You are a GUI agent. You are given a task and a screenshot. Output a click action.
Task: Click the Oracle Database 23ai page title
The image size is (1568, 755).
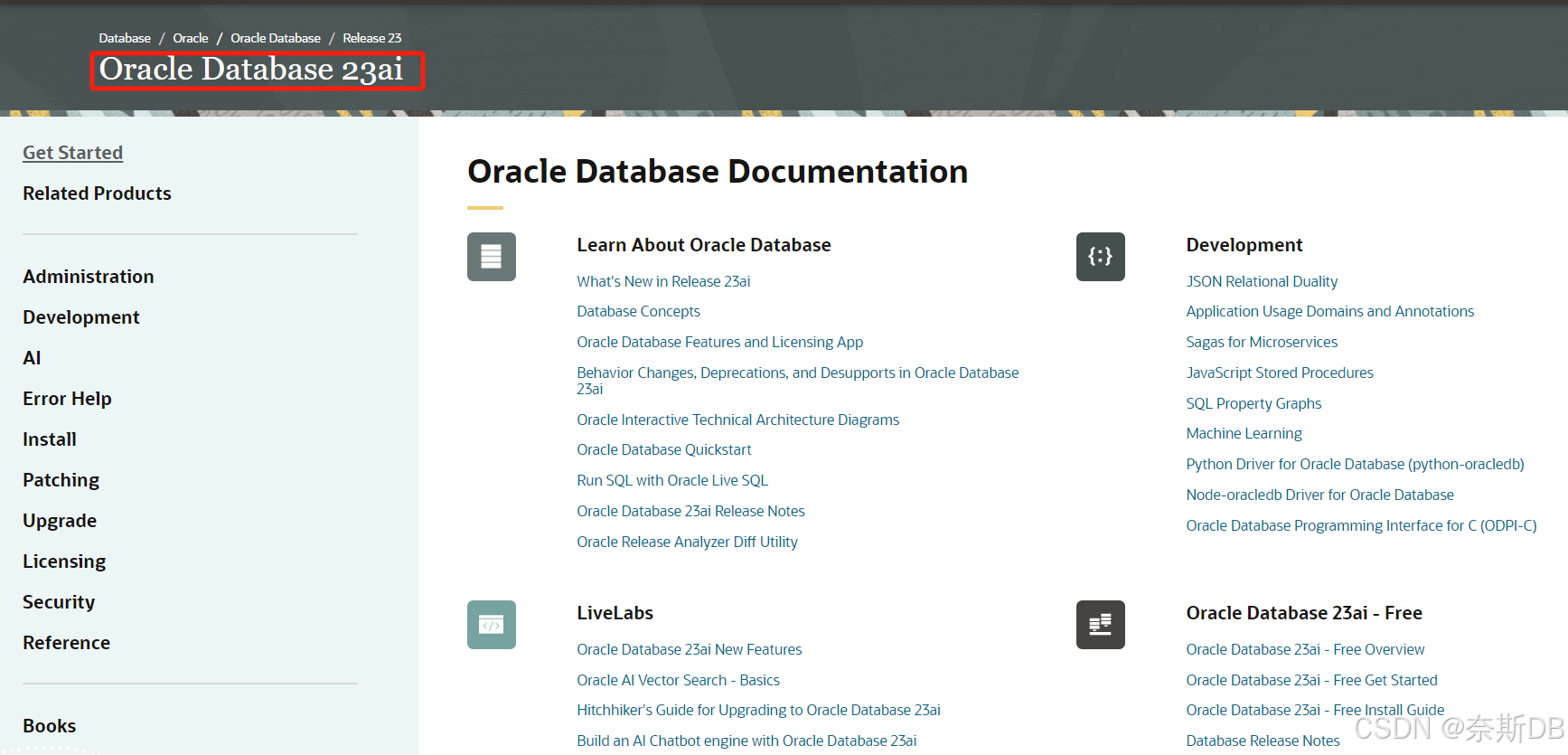coord(251,70)
